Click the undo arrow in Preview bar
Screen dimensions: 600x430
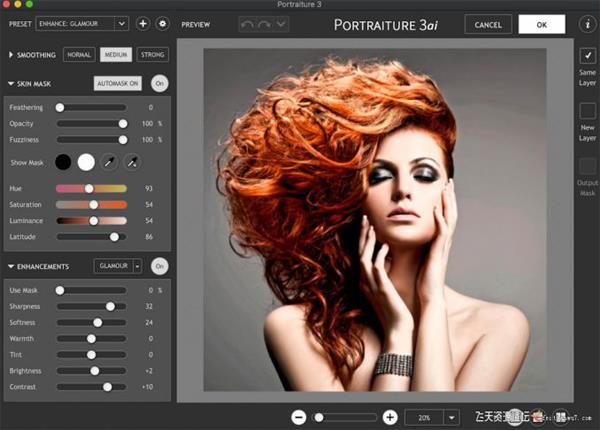coord(247,23)
